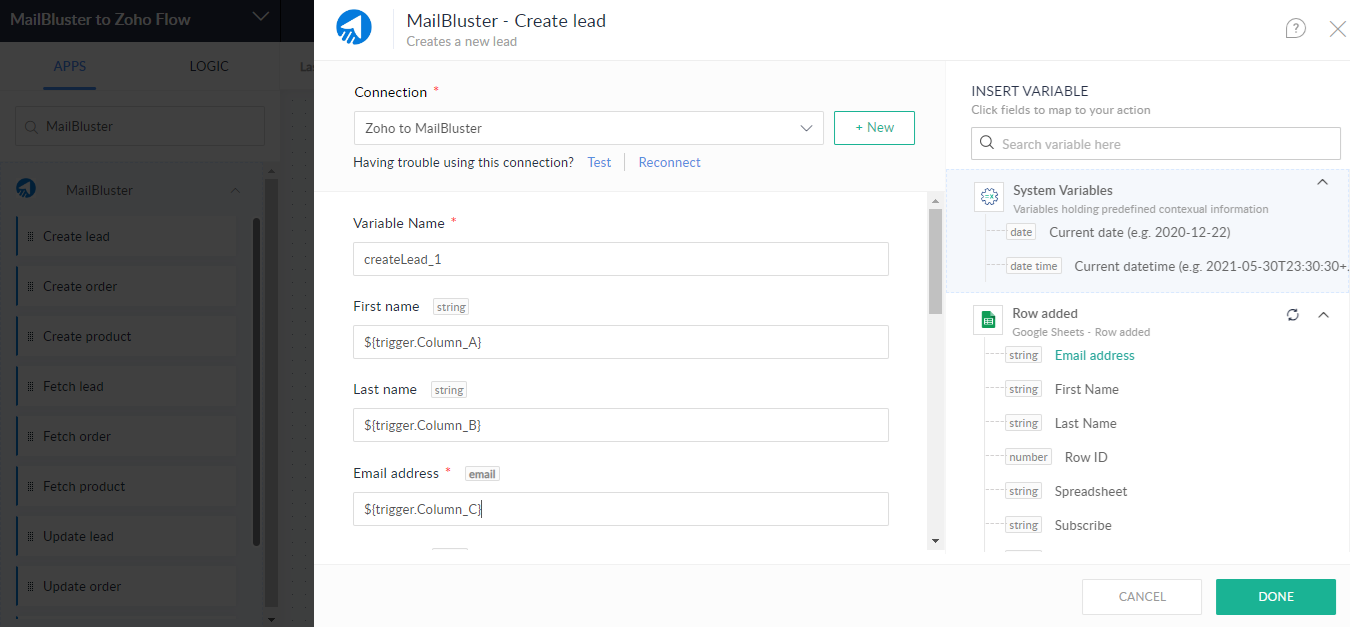Select the Update lead action
Viewport: 1350px width, 627px height.
coord(127,537)
